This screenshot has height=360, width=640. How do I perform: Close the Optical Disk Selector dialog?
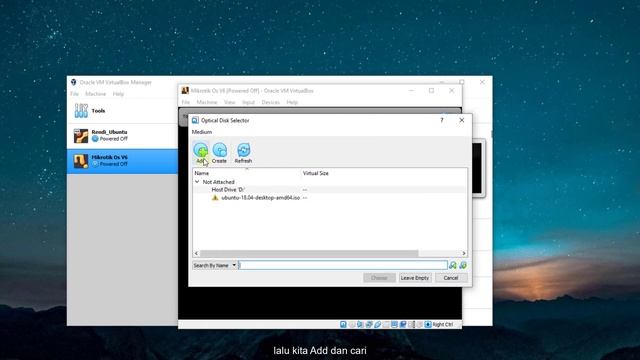point(462,120)
